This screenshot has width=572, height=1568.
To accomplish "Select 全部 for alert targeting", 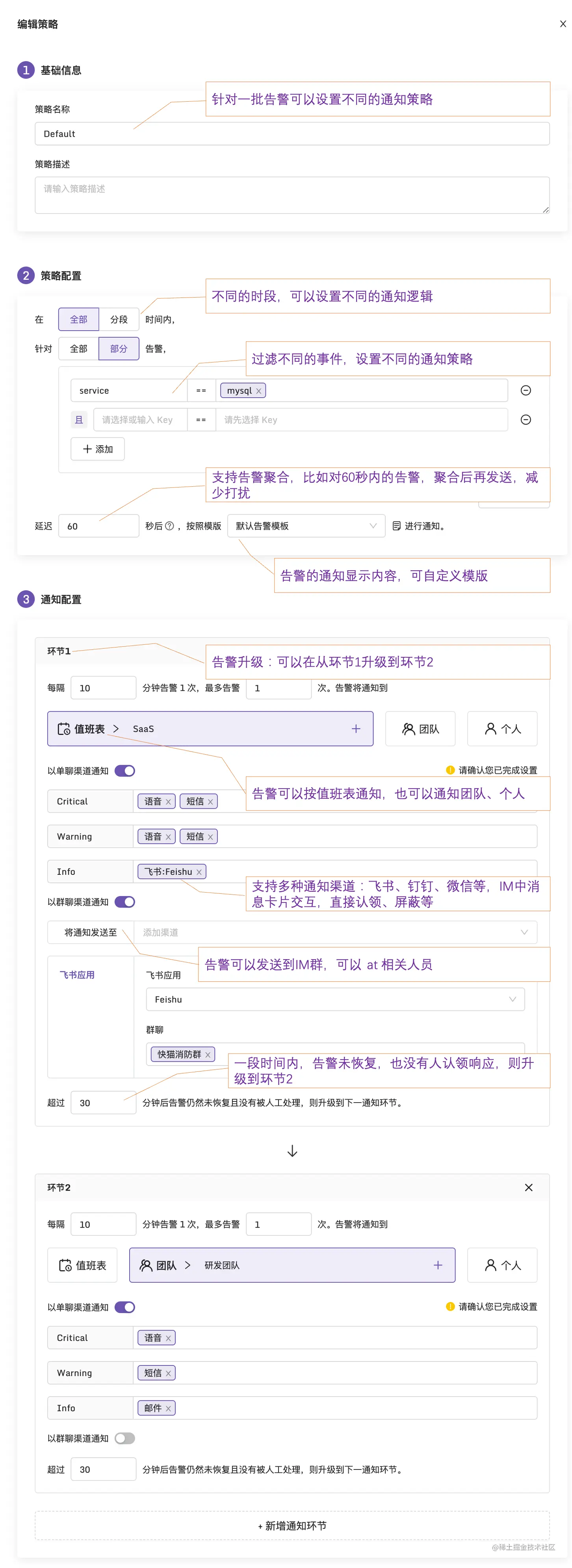I will click(78, 348).
